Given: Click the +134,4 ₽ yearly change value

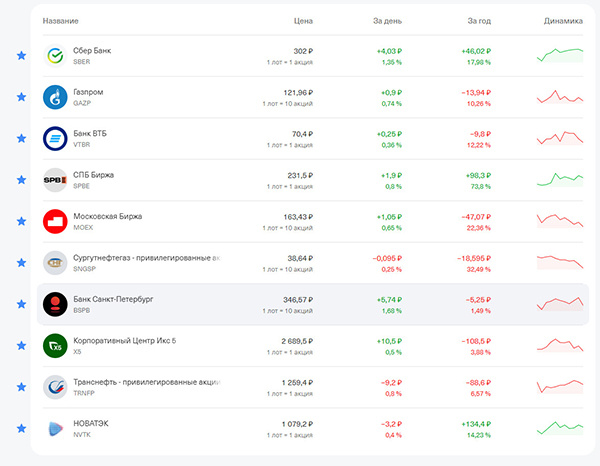Looking at the screenshot, I should [476, 424].
